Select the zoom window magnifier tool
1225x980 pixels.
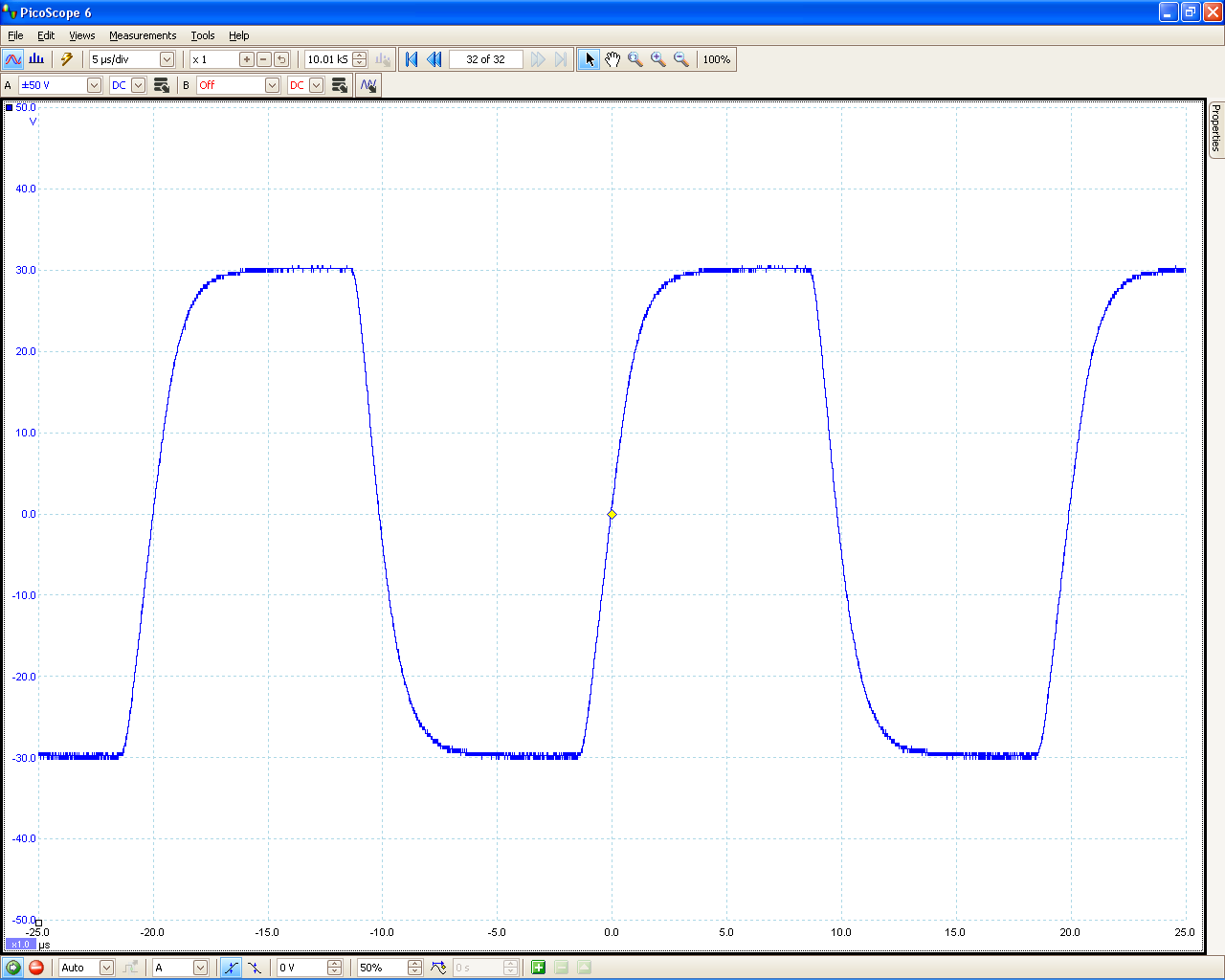tap(635, 59)
